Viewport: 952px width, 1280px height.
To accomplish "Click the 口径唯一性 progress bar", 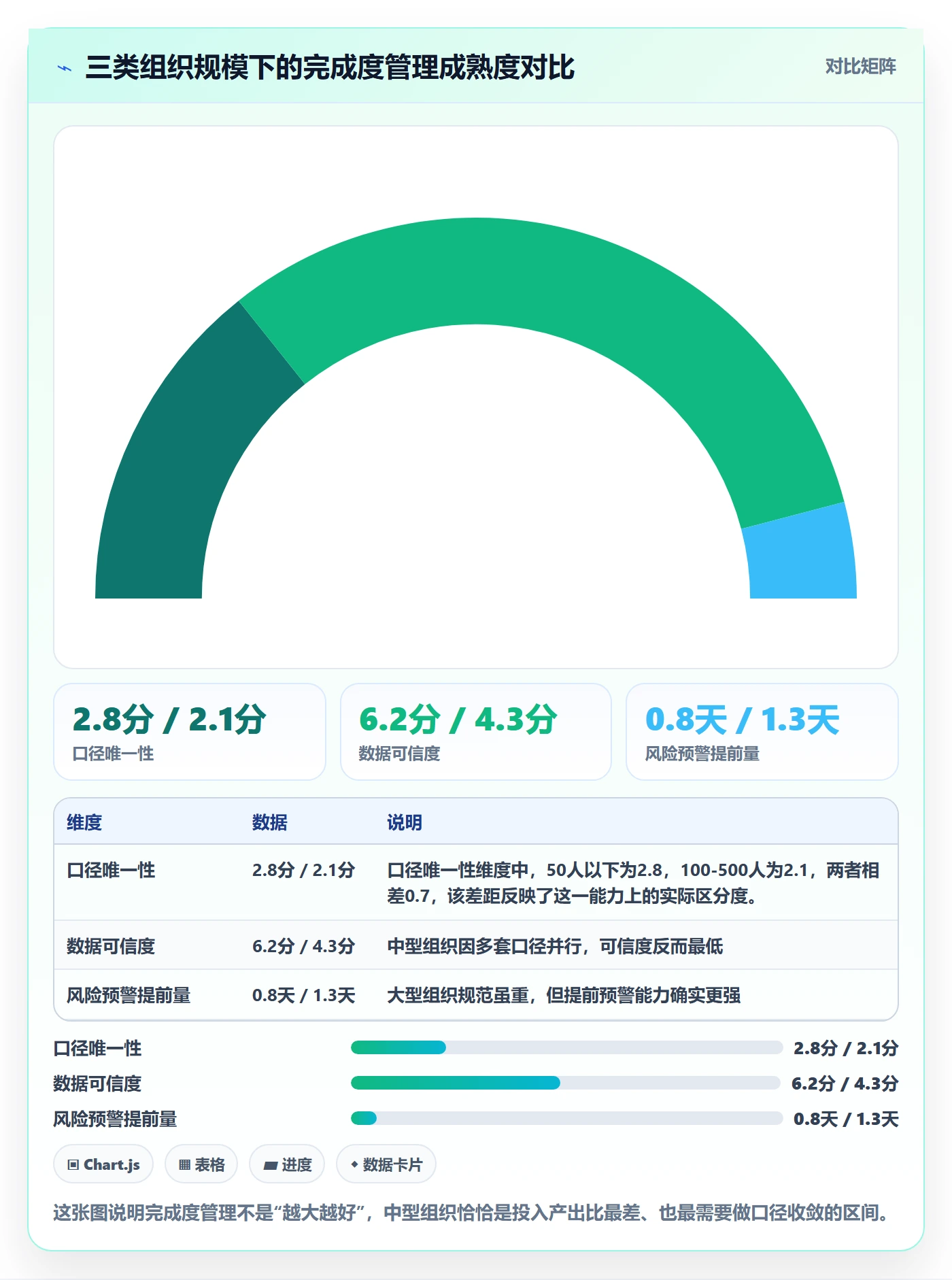I will pyautogui.click(x=566, y=1047).
